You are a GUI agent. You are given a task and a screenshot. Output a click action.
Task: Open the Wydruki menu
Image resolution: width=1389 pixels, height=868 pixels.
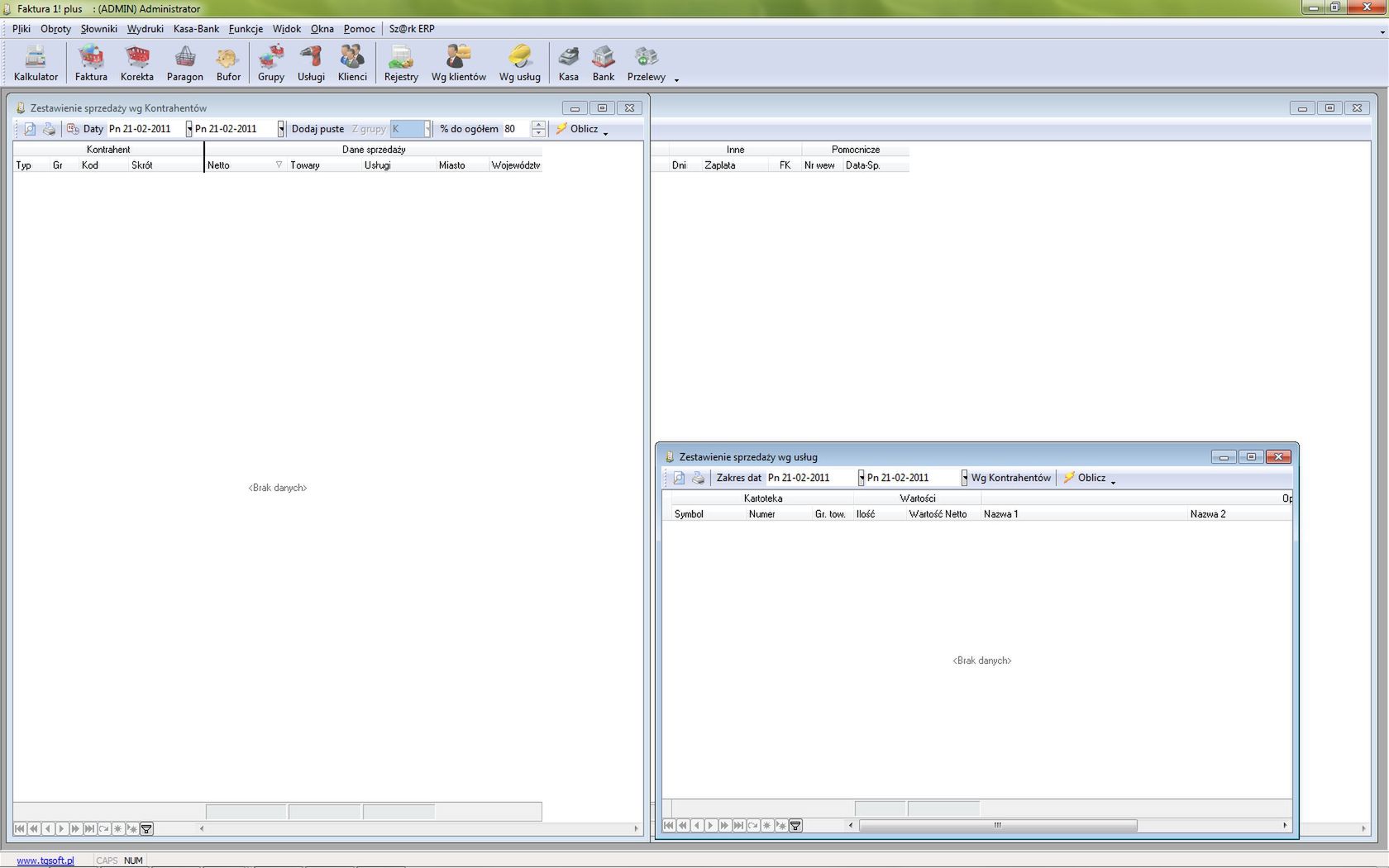coord(146,29)
